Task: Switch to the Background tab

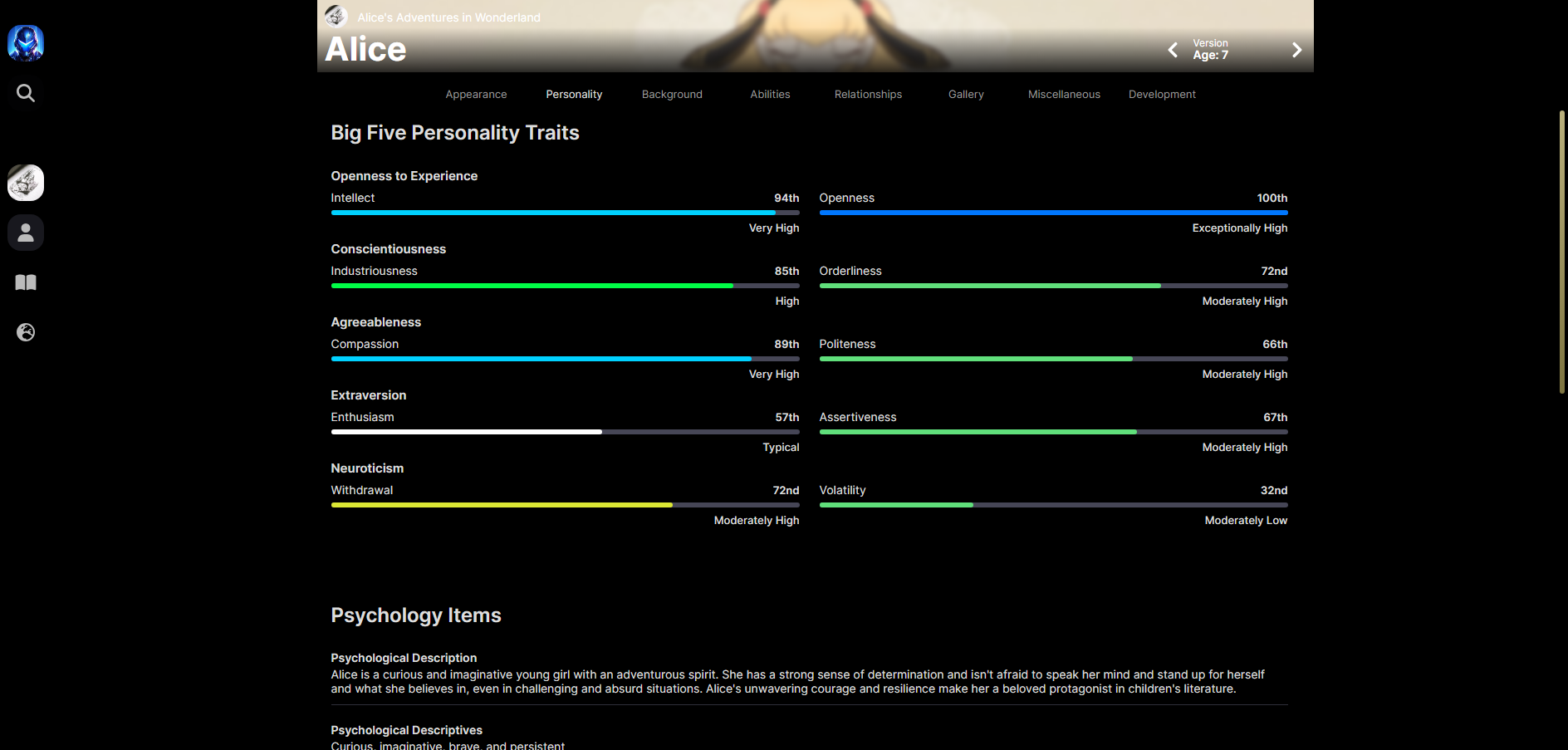Action: coord(672,95)
